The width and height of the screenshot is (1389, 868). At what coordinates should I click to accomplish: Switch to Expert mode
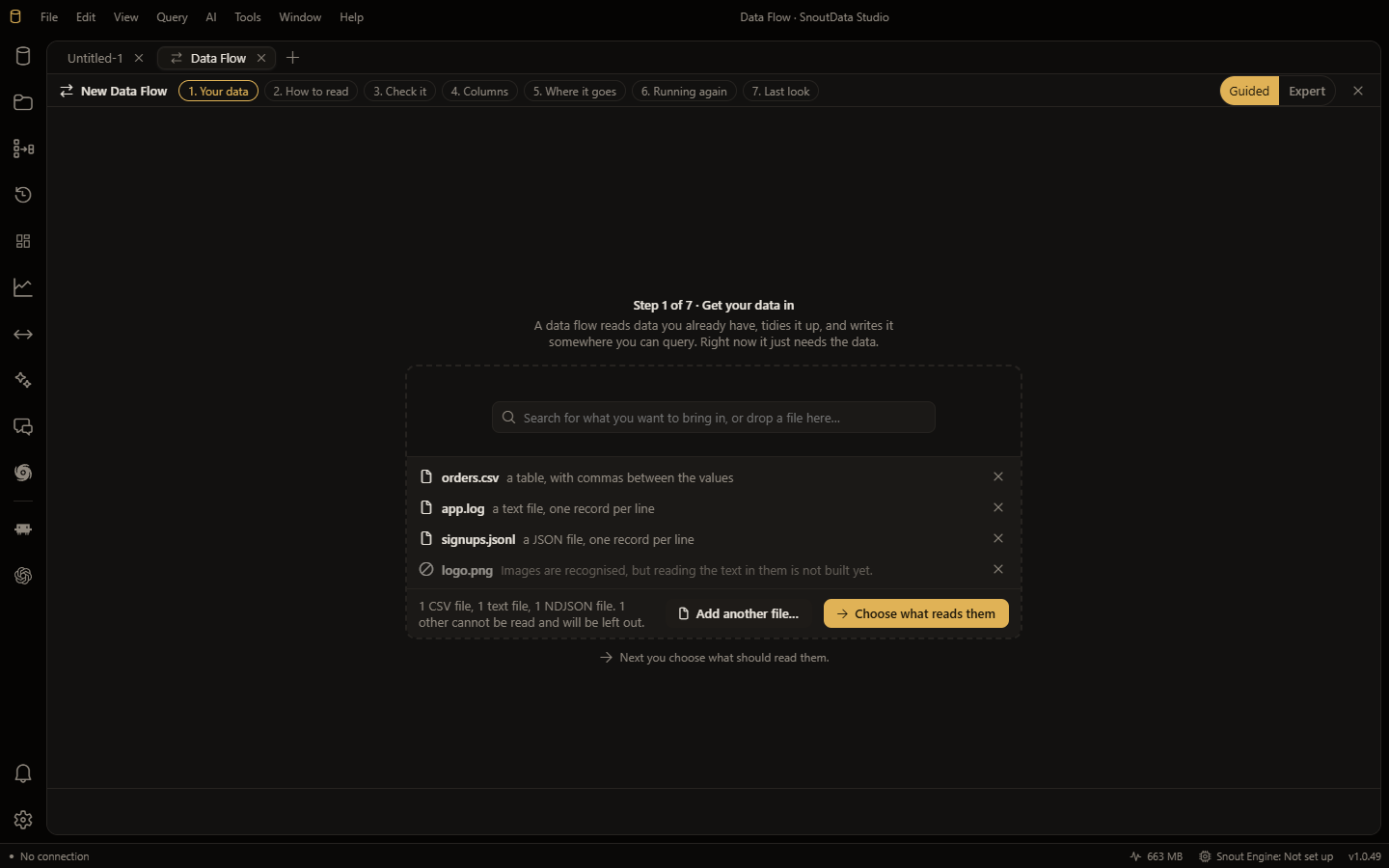point(1307,91)
